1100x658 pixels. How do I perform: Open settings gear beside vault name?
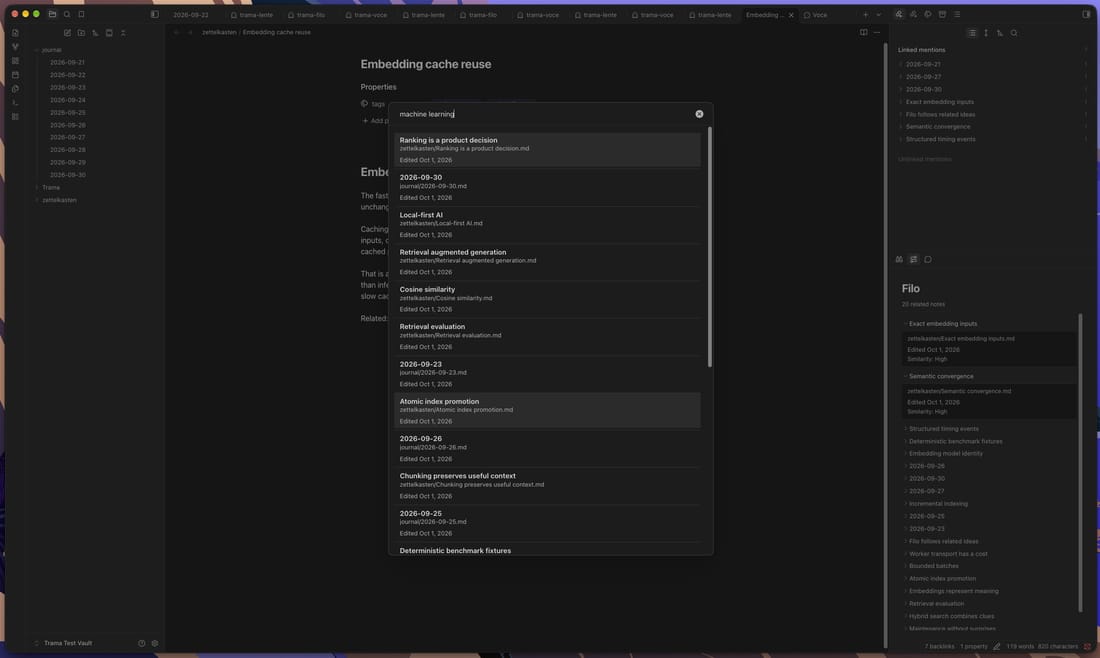(155, 643)
